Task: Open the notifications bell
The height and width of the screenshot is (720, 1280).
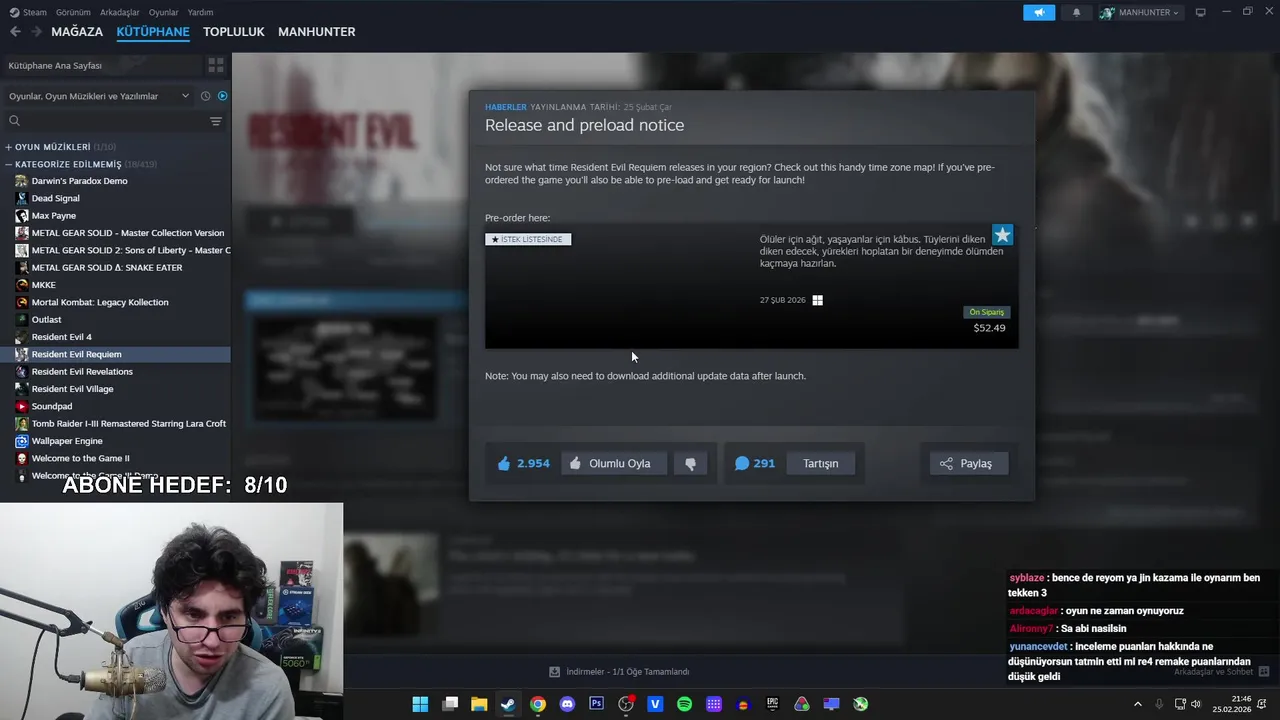Action: pos(1076,12)
